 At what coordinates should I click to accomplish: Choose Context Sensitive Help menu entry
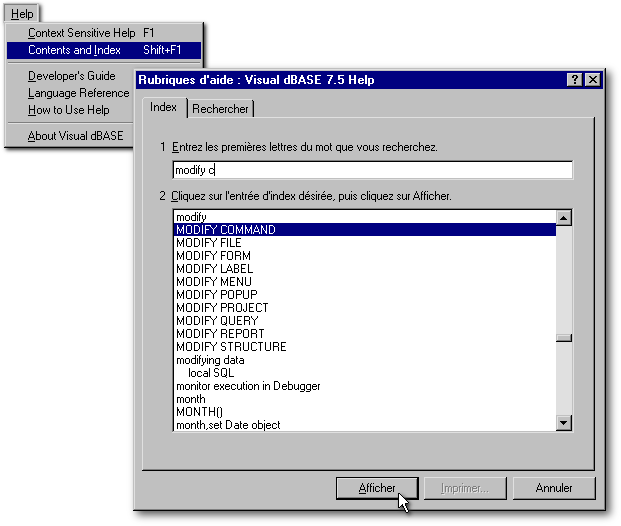point(104,33)
